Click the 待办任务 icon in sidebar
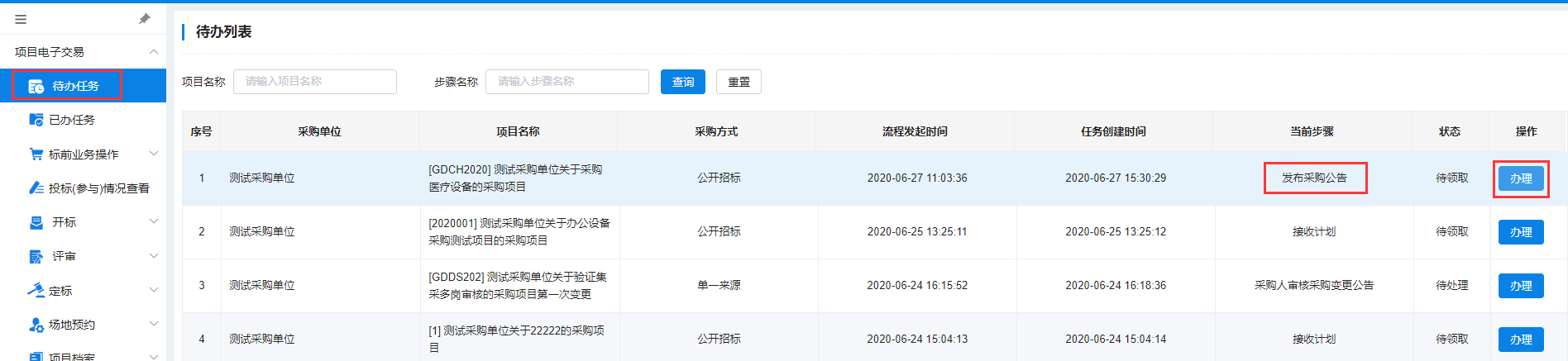 36,86
